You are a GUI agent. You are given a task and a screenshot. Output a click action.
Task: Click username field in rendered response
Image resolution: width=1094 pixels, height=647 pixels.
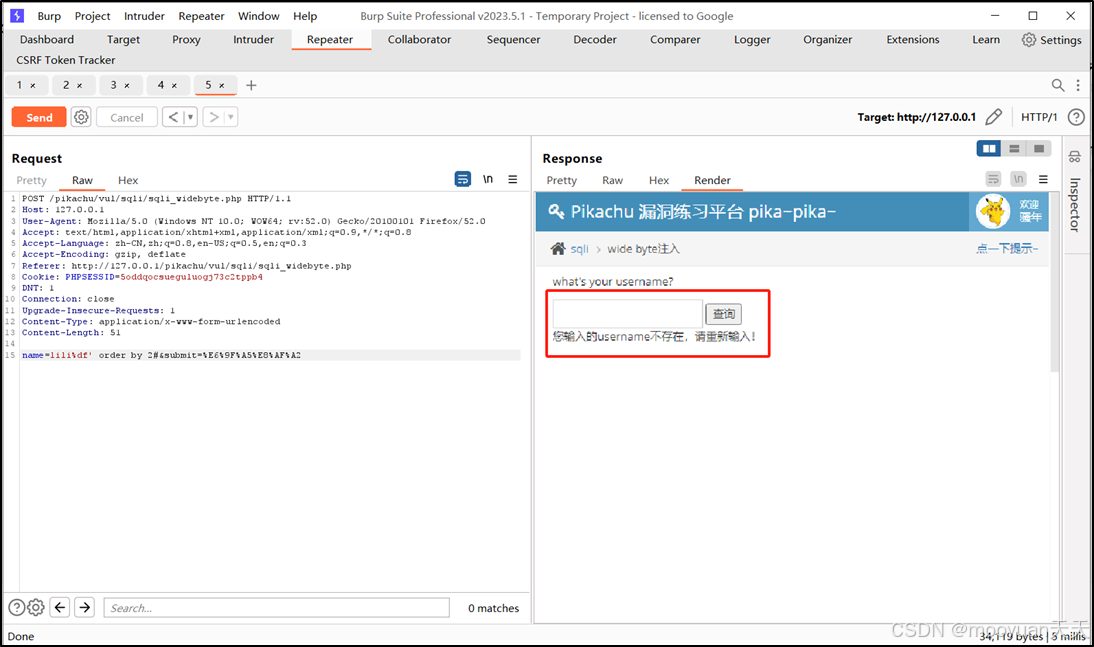click(x=627, y=313)
